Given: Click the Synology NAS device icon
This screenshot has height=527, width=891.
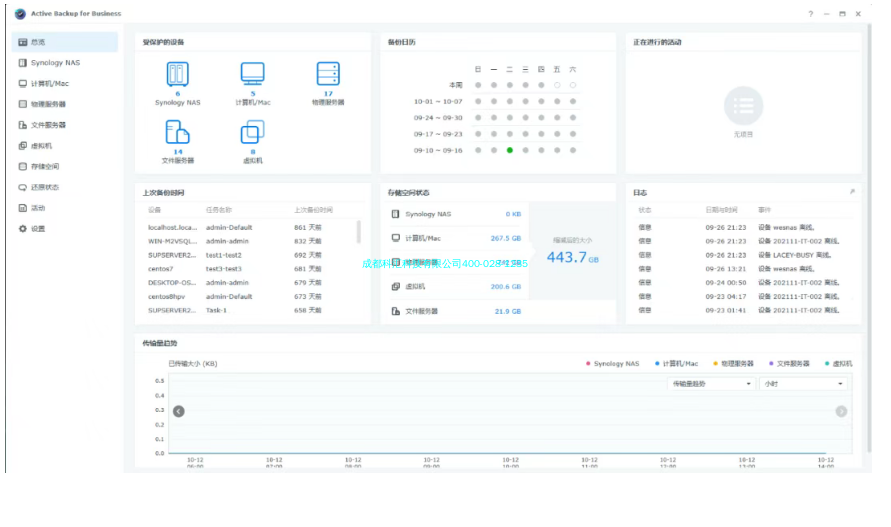Looking at the screenshot, I should (x=177, y=74).
